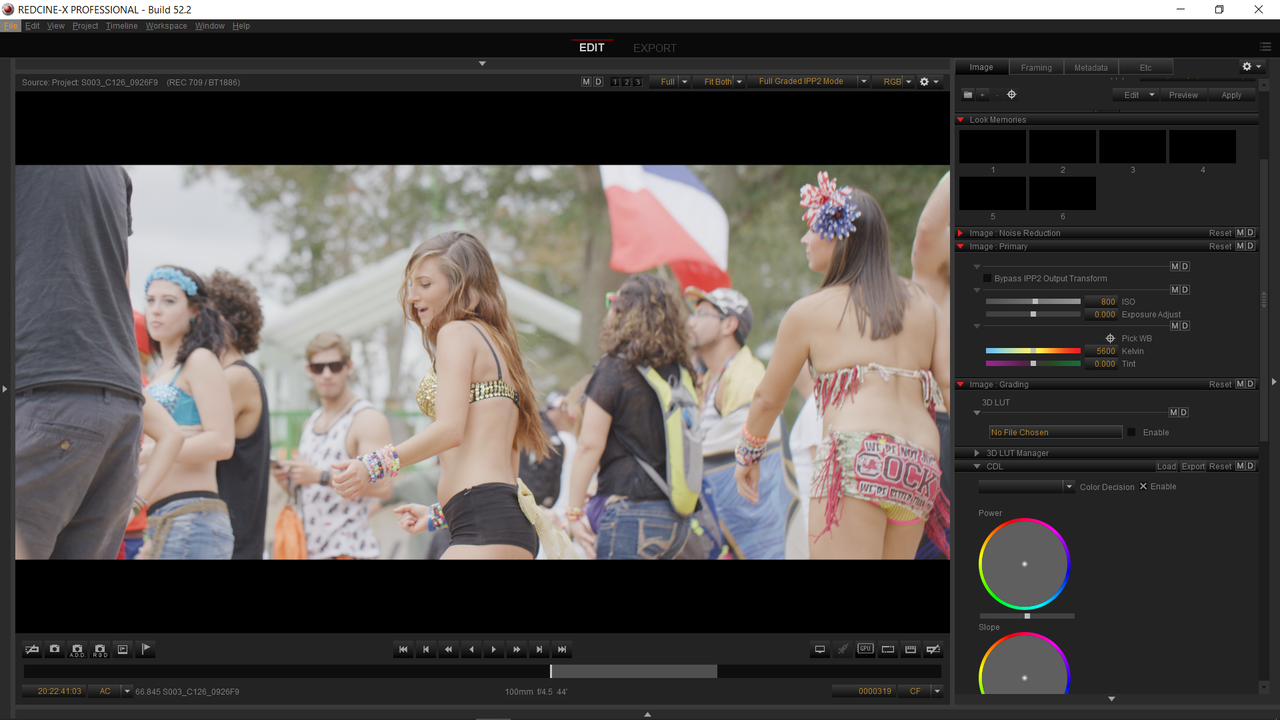Open the Fit Both zoom dropdown
The height and width of the screenshot is (720, 1280).
pyautogui.click(x=719, y=82)
